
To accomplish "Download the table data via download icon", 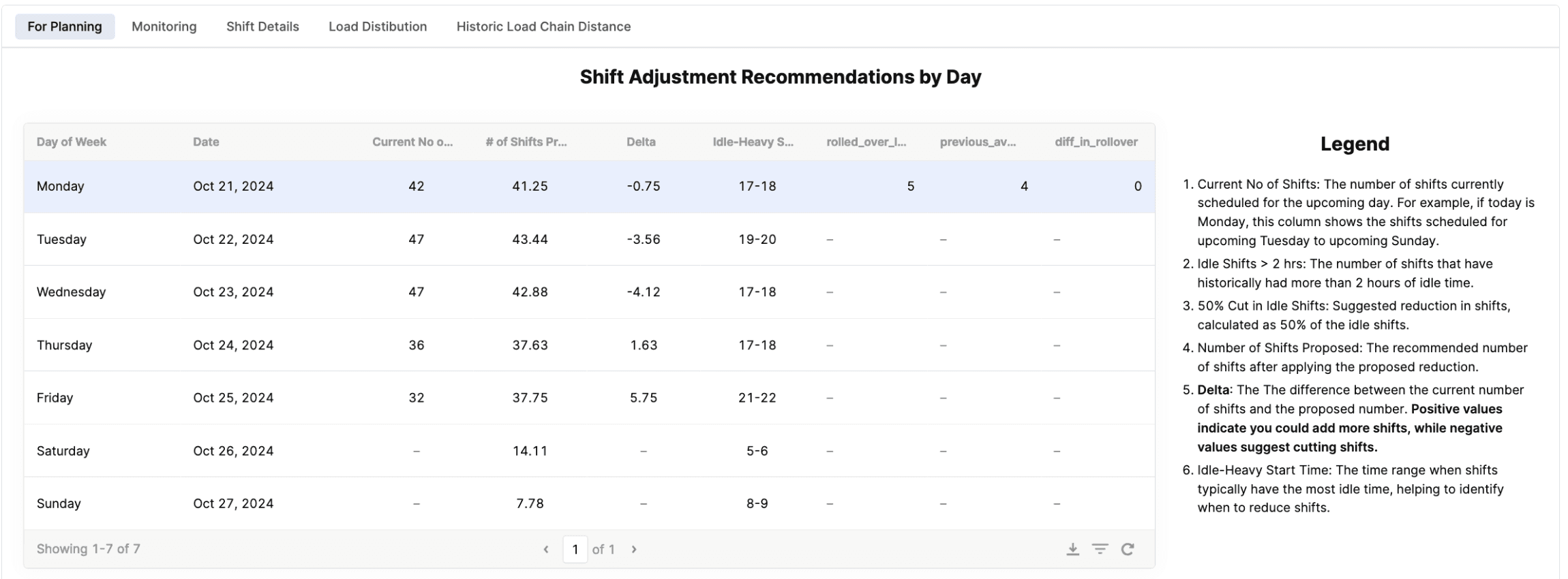I will [1072, 549].
